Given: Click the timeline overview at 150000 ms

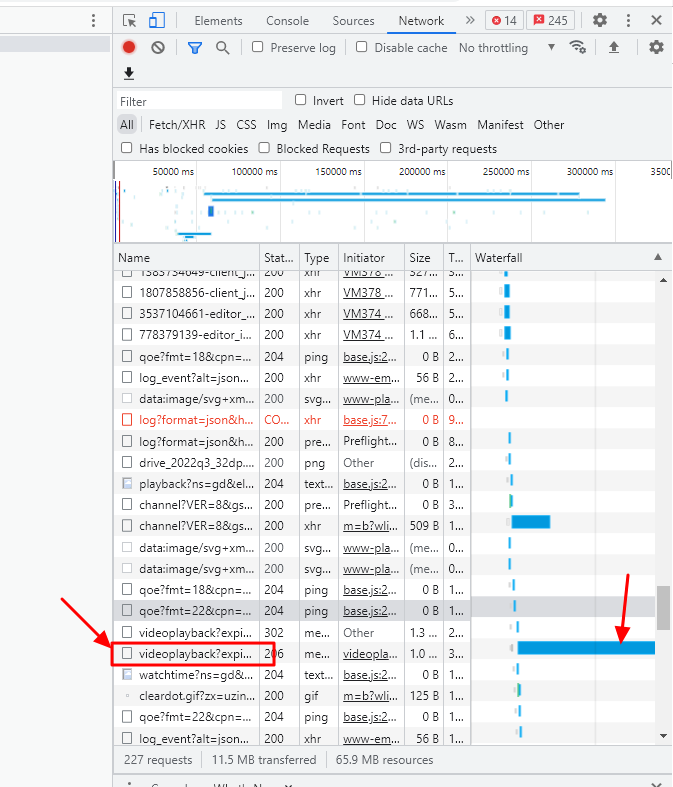Looking at the screenshot, I should click(x=338, y=171).
